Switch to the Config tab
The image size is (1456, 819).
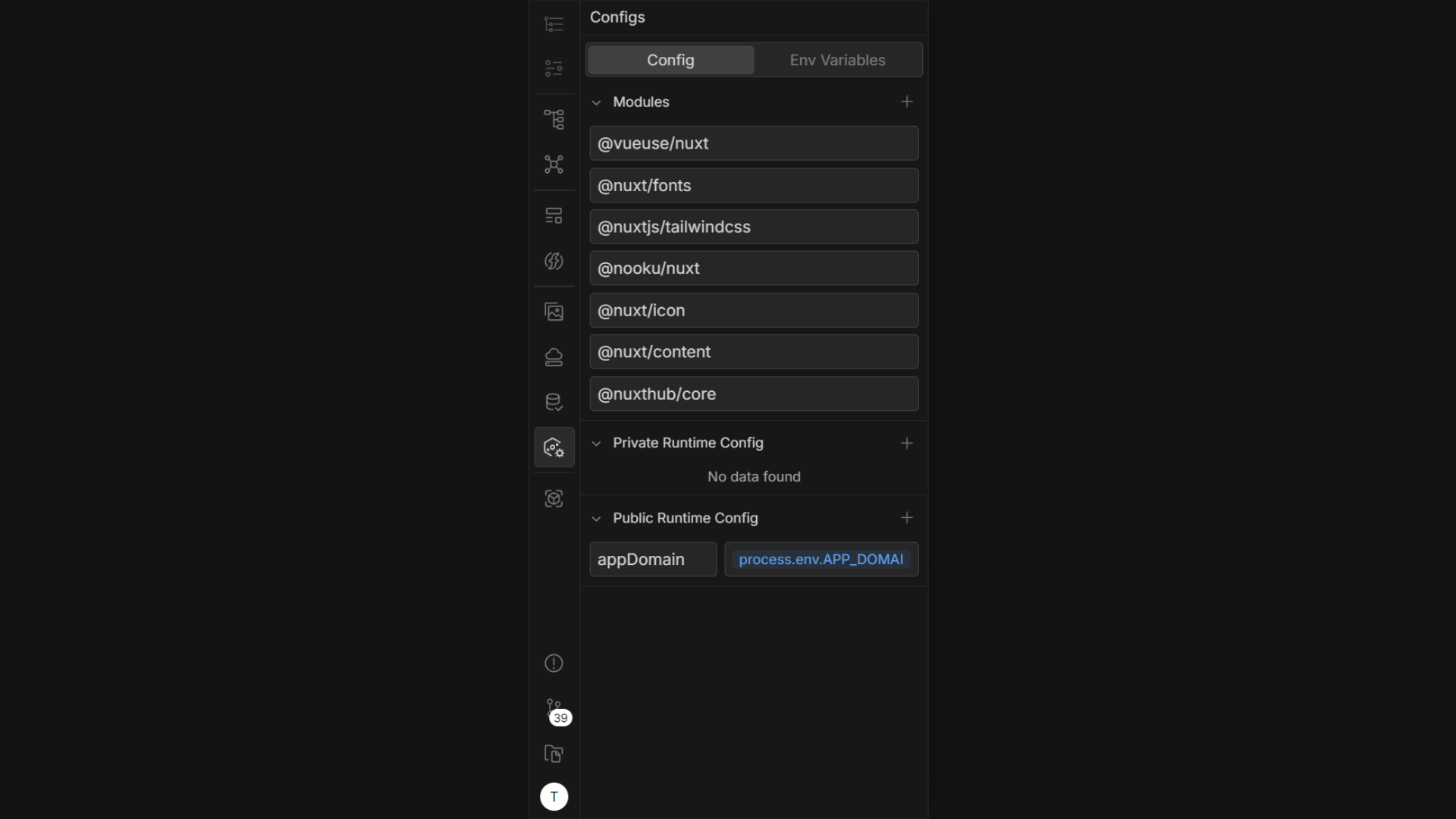point(670,60)
